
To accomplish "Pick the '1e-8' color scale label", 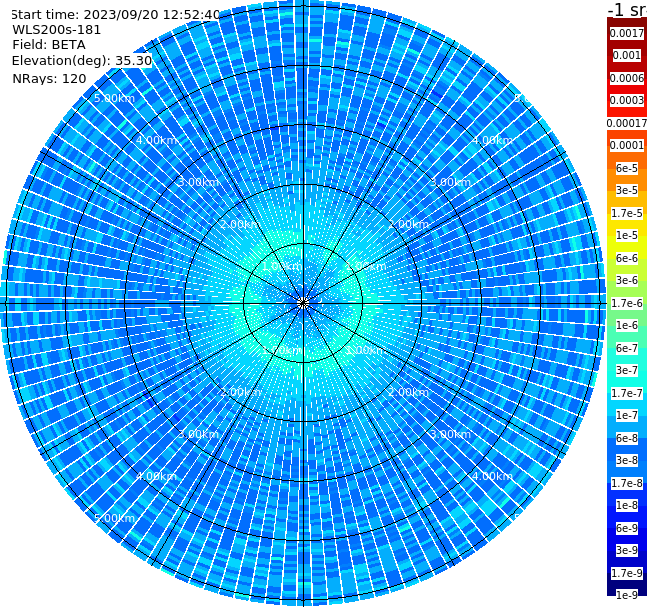I will coord(627,505).
